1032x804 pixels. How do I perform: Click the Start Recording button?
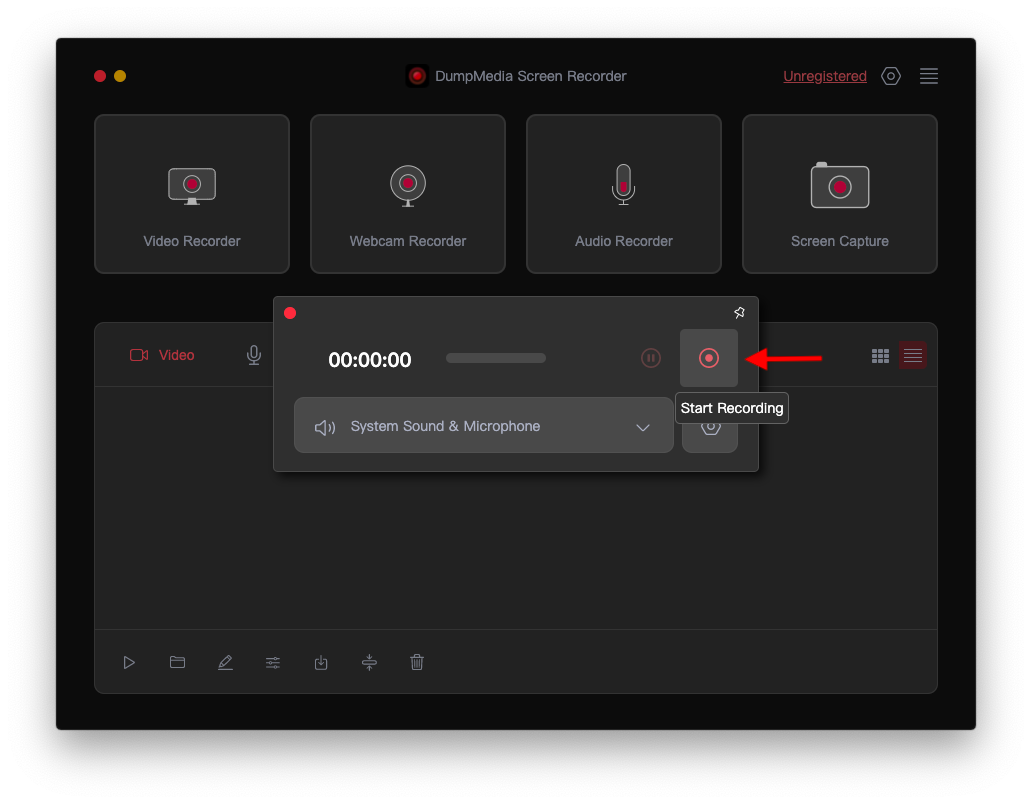pyautogui.click(x=709, y=358)
